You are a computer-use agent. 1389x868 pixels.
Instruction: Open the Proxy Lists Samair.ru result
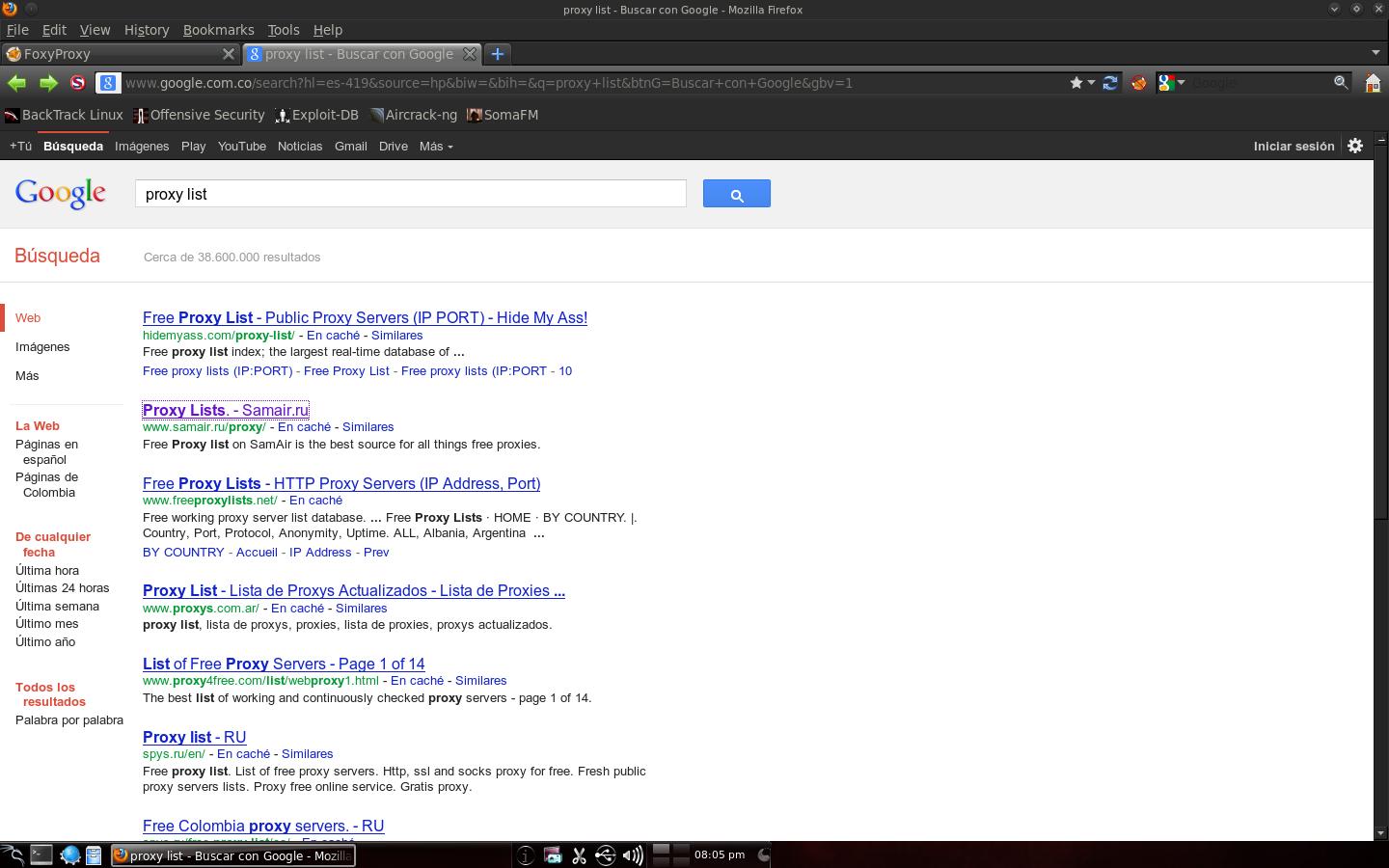pos(226,410)
